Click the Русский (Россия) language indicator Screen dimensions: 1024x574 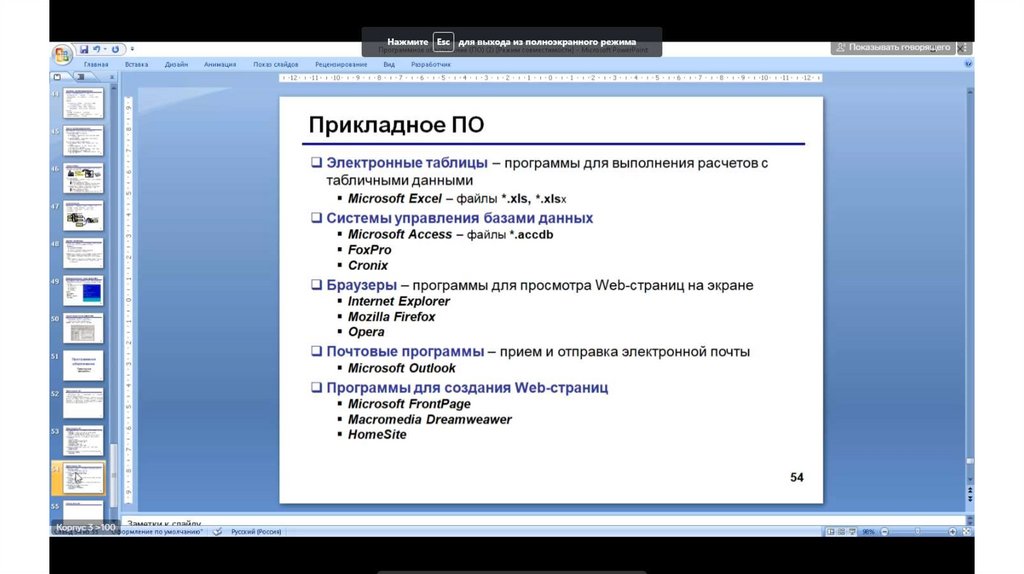(x=256, y=532)
